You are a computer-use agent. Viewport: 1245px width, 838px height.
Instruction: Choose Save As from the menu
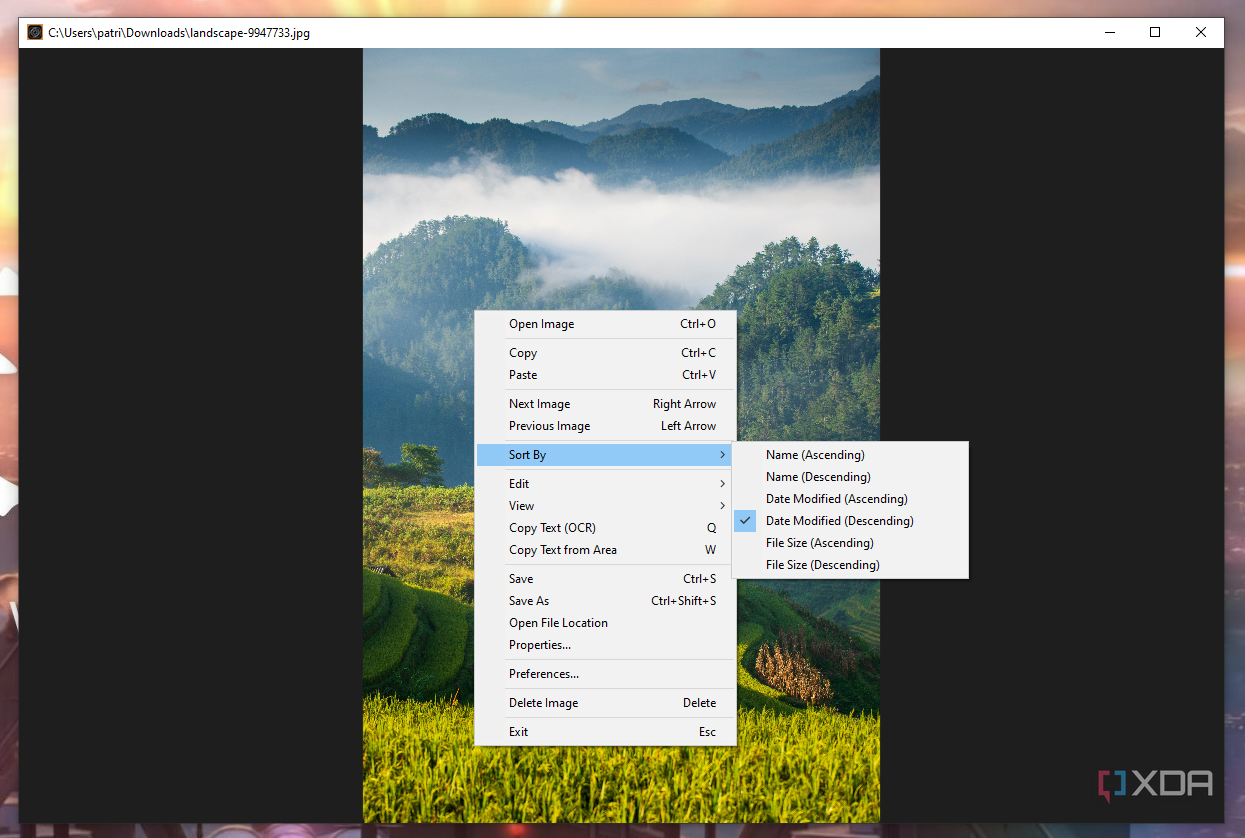(x=605, y=601)
